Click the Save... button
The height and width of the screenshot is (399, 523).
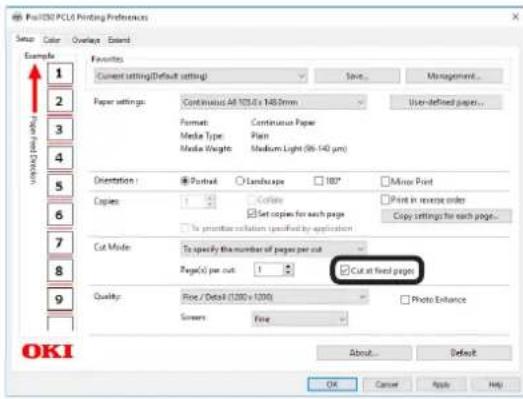[x=357, y=76]
